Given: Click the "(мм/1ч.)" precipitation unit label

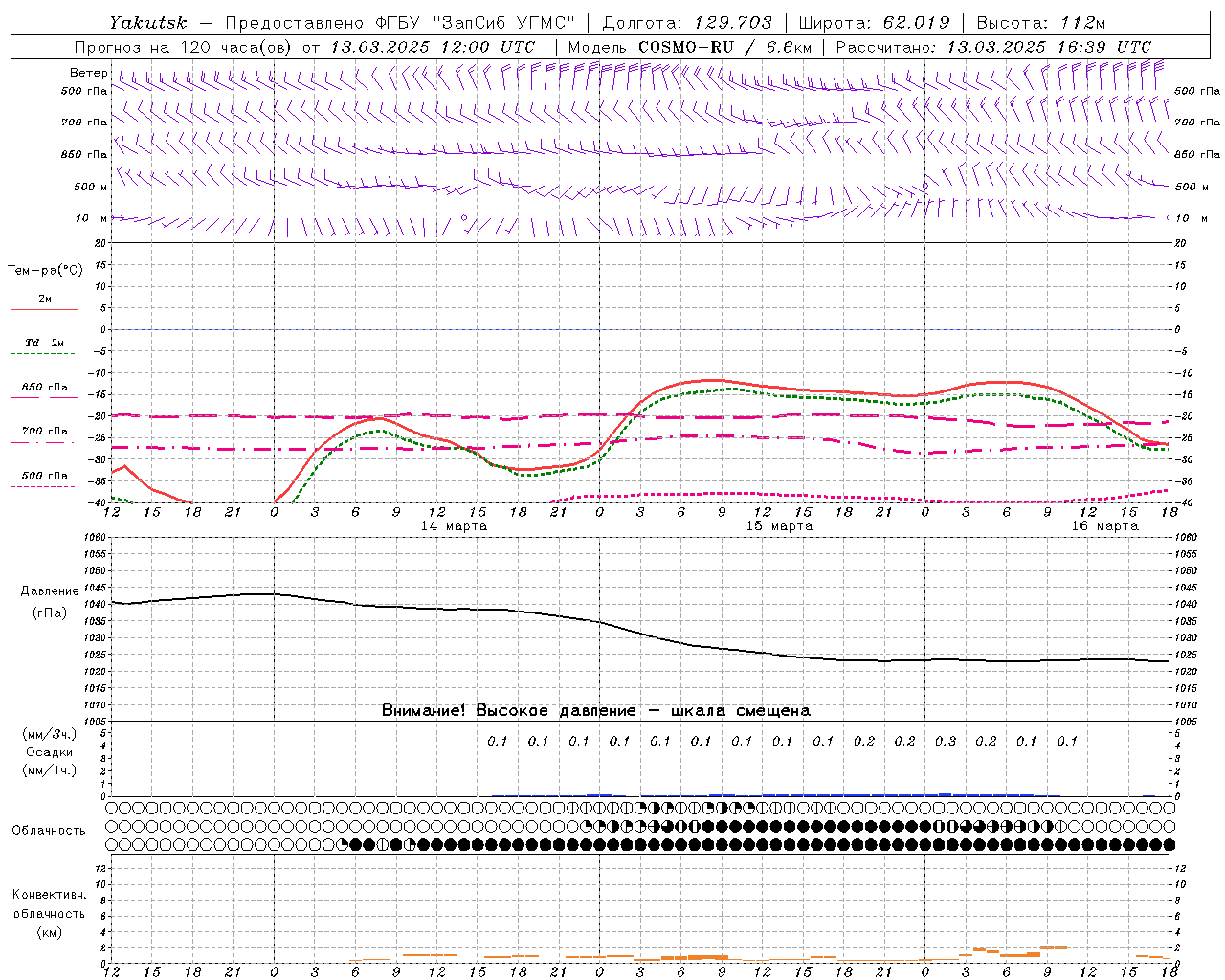Looking at the screenshot, I should pos(50,770).
